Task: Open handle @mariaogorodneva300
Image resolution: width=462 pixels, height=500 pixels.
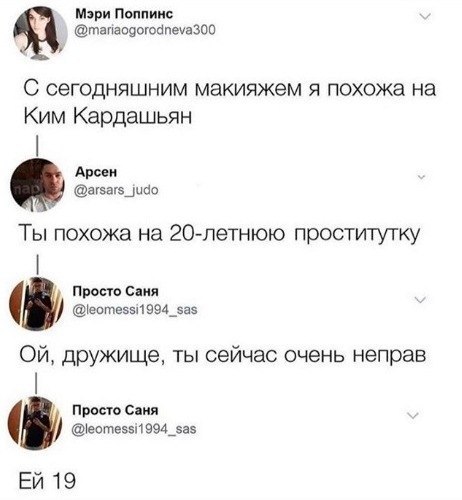Action: pos(146,30)
